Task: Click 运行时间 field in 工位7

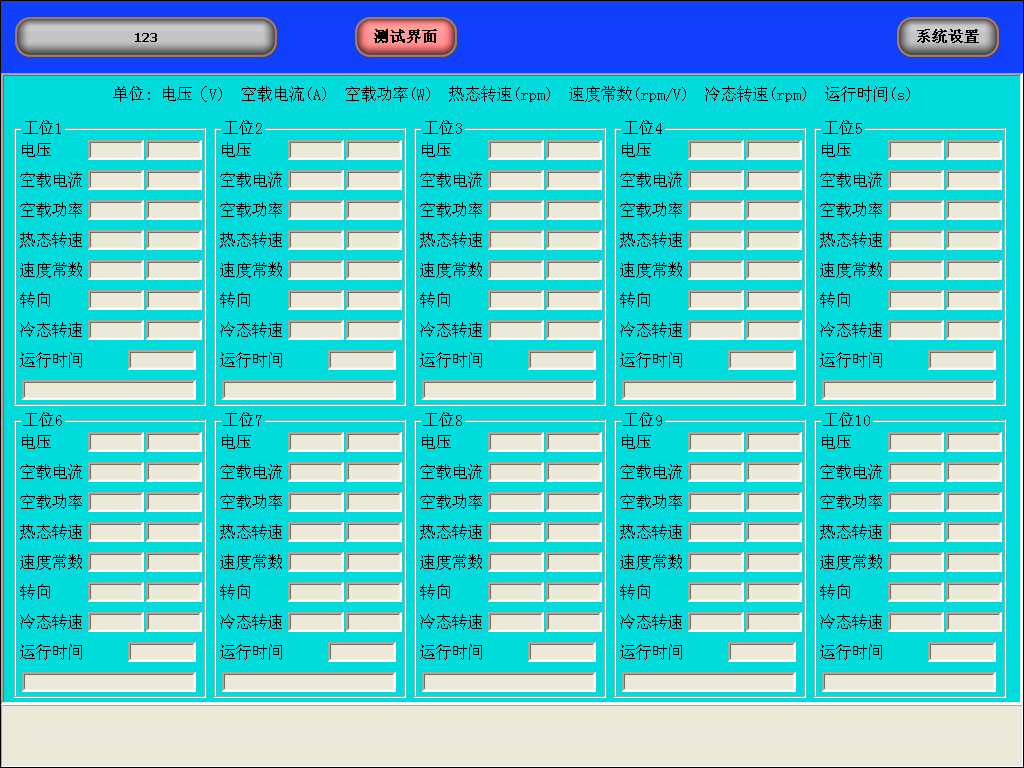Action: 362,652
